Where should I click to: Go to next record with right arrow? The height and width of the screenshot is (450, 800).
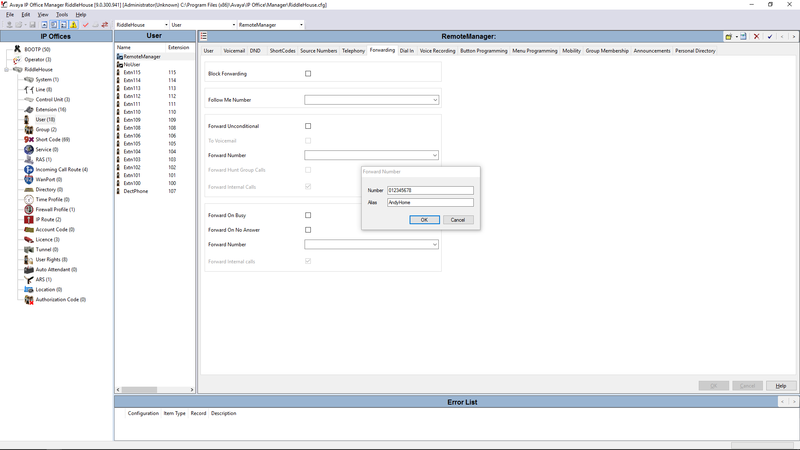(793, 36)
